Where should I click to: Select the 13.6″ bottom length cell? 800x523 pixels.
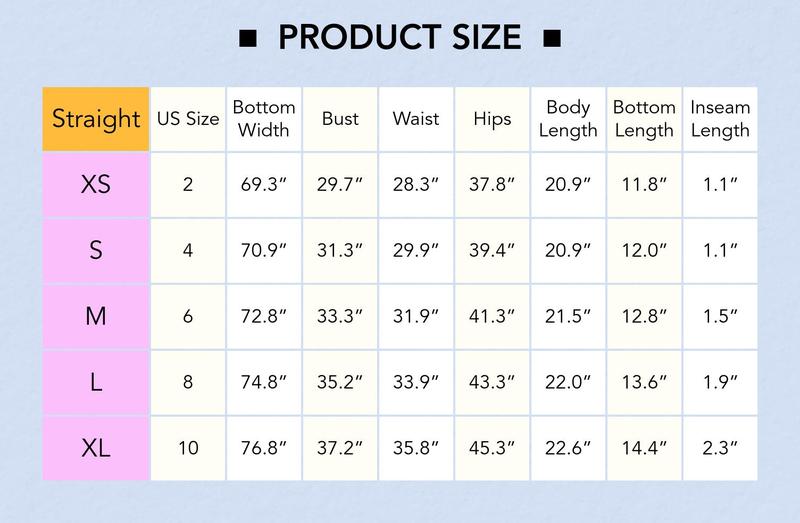[644, 382]
